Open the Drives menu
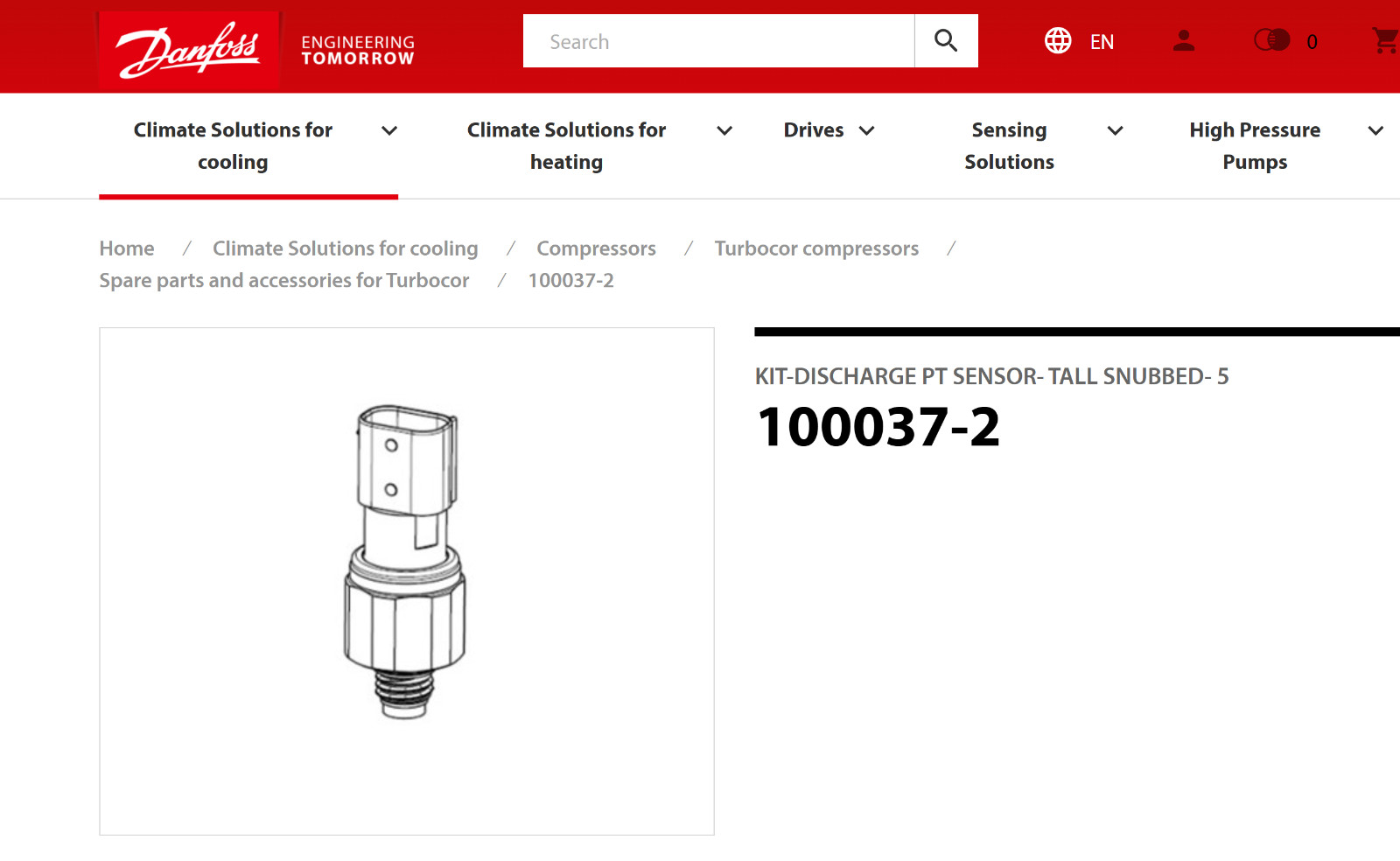This screenshot has height=861, width=1400. point(813,130)
